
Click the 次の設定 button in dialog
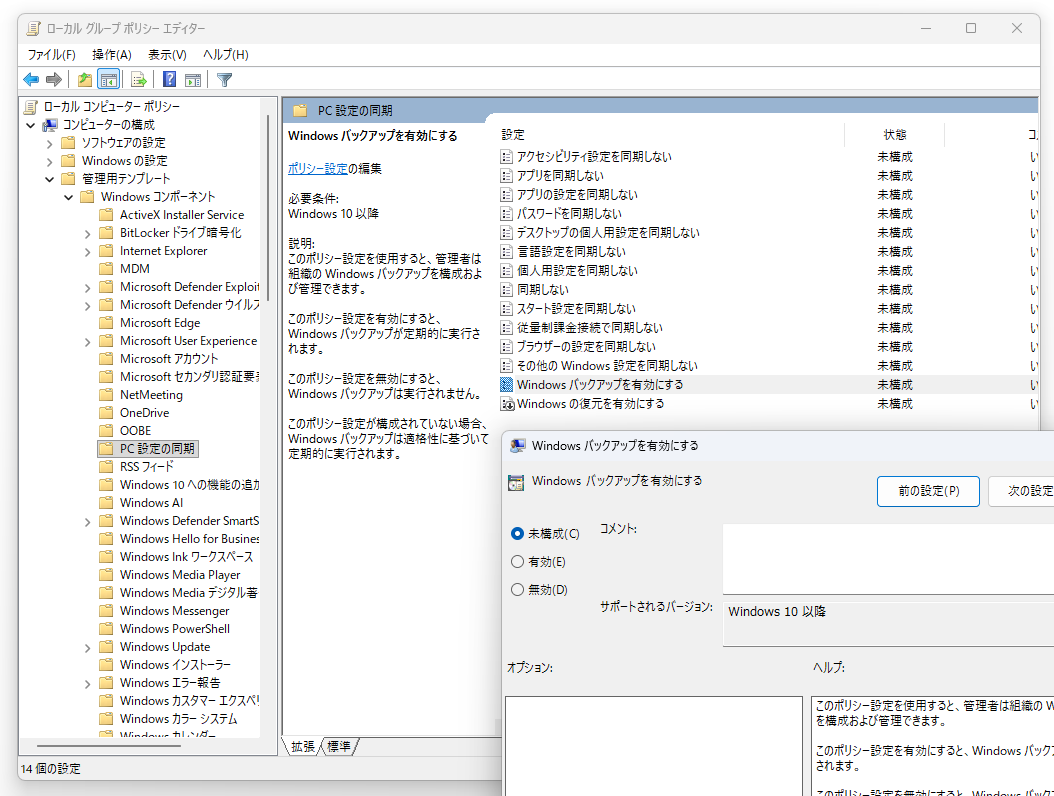coord(1022,491)
